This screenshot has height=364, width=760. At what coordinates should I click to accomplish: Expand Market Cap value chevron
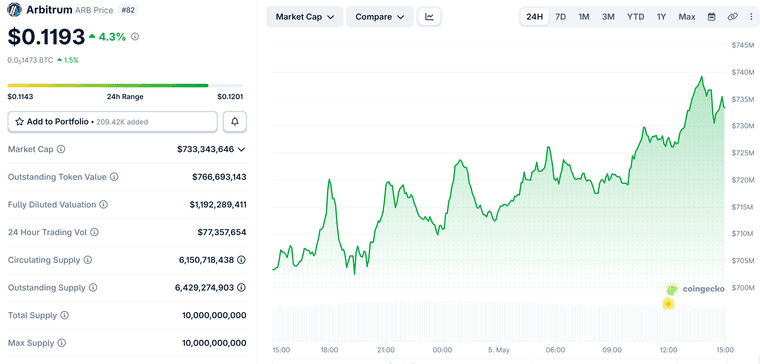tap(242, 149)
